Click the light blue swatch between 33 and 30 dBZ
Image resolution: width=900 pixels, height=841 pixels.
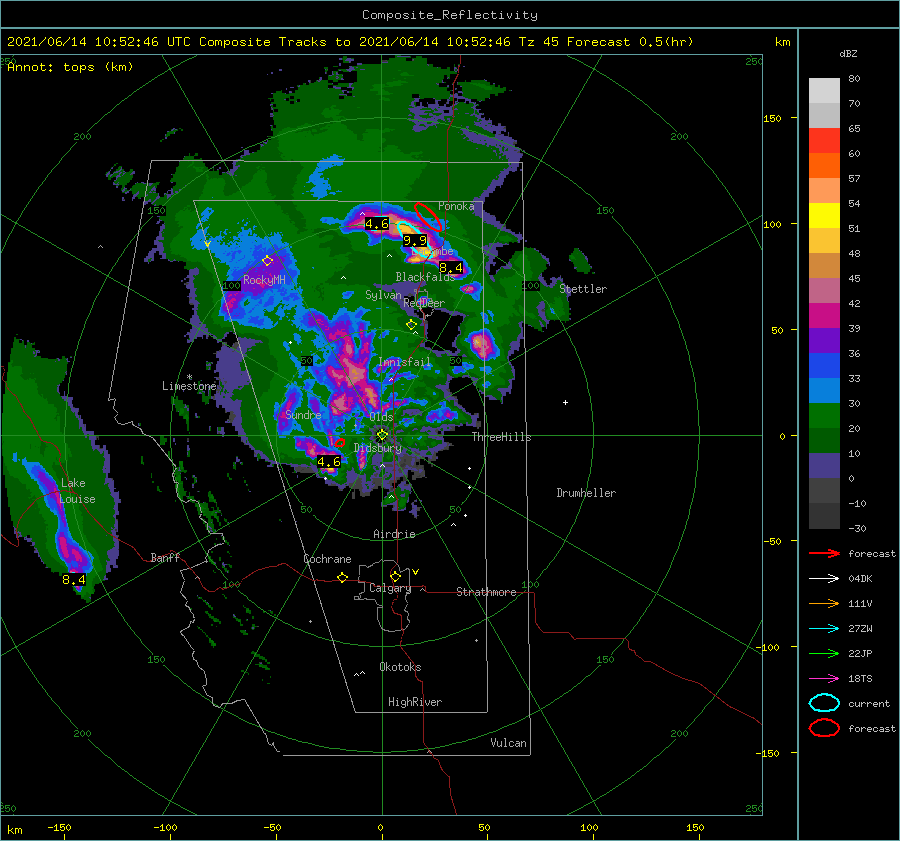coord(824,390)
